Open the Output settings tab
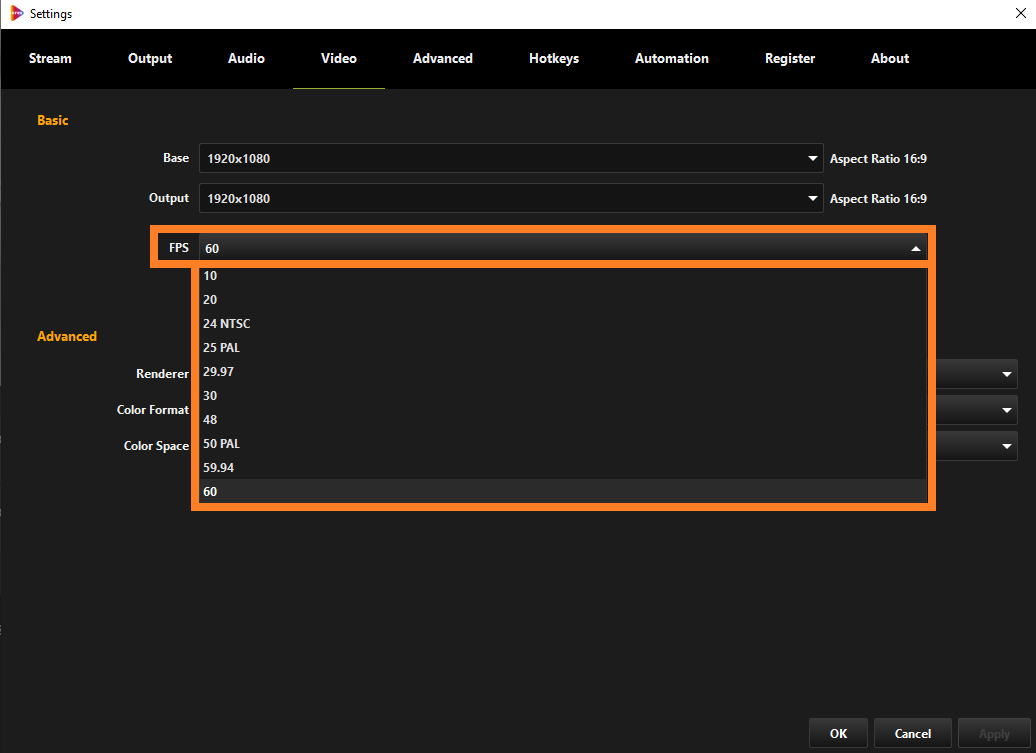Image resolution: width=1036 pixels, height=753 pixels. pyautogui.click(x=150, y=58)
